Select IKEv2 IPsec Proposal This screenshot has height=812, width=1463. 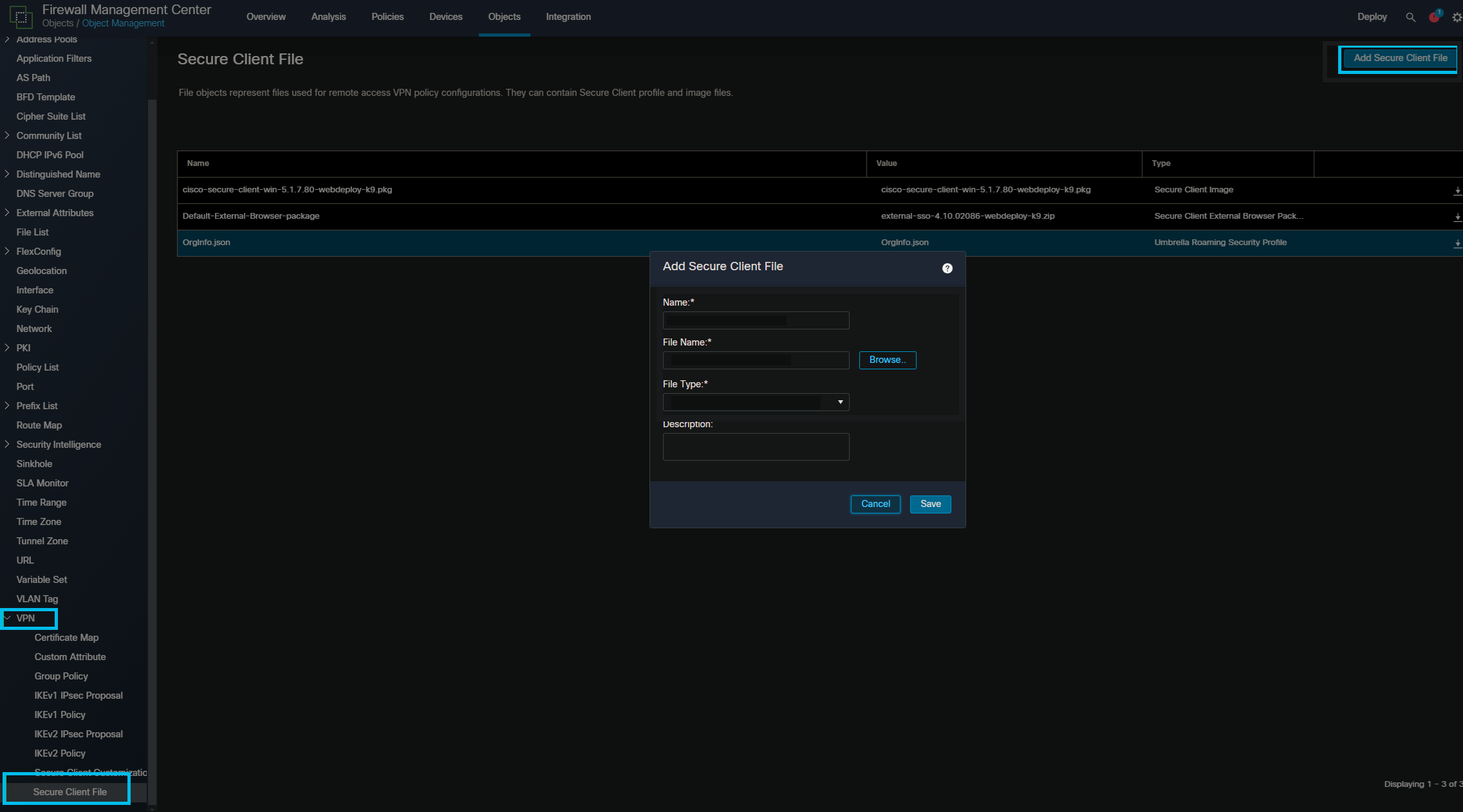79,734
